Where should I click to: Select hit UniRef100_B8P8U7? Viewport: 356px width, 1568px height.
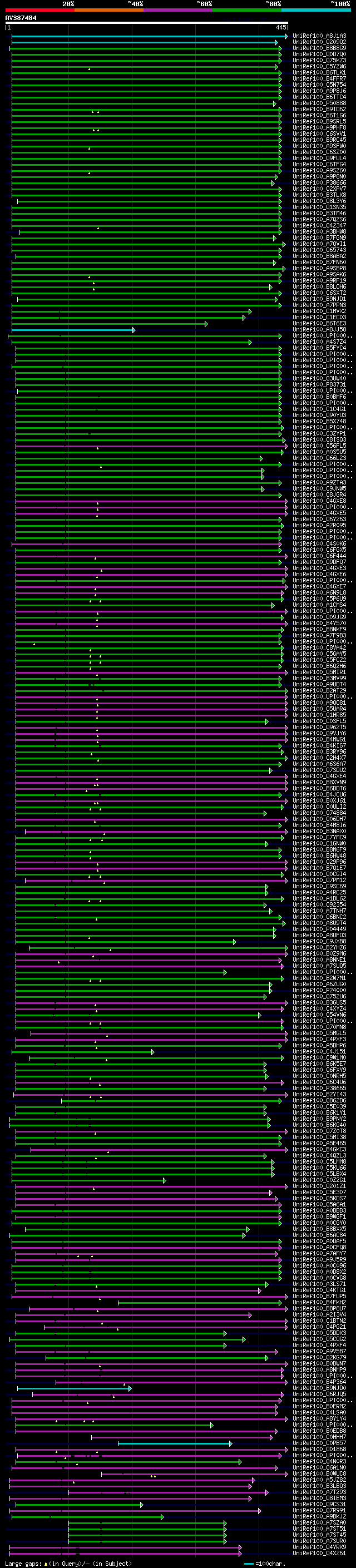(x=319, y=1309)
